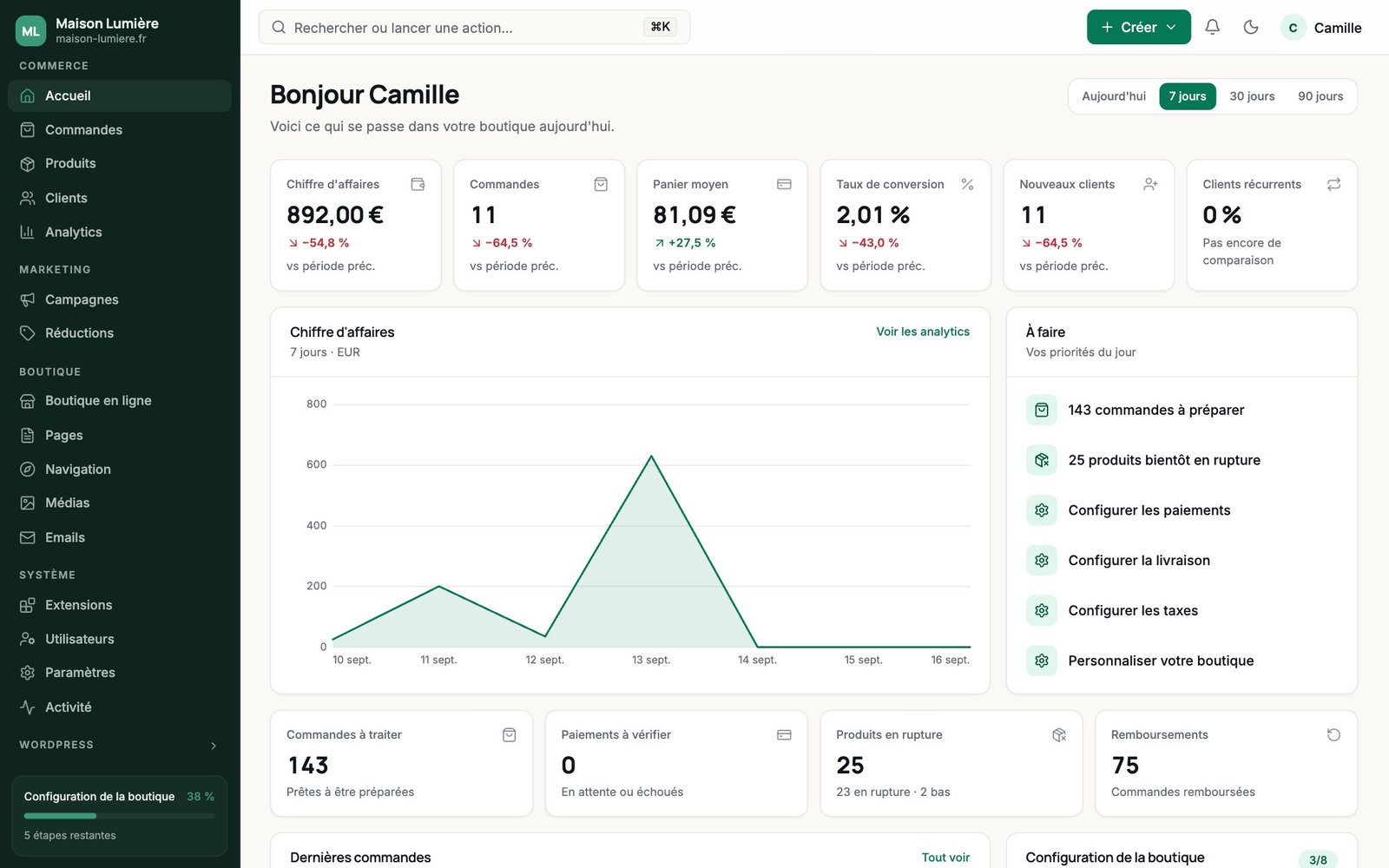Viewport: 1389px width, 868px height.
Task: Click the ⌘K shortcut badge
Action: (x=660, y=27)
